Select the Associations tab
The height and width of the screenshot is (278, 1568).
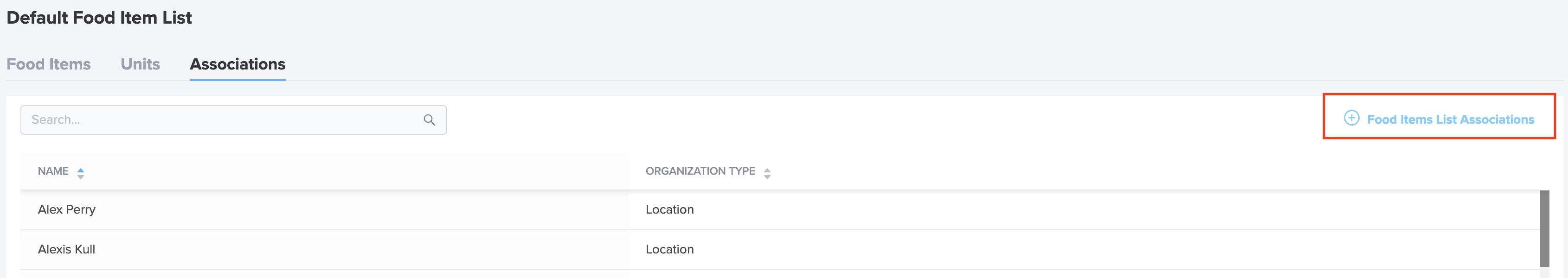tap(238, 64)
